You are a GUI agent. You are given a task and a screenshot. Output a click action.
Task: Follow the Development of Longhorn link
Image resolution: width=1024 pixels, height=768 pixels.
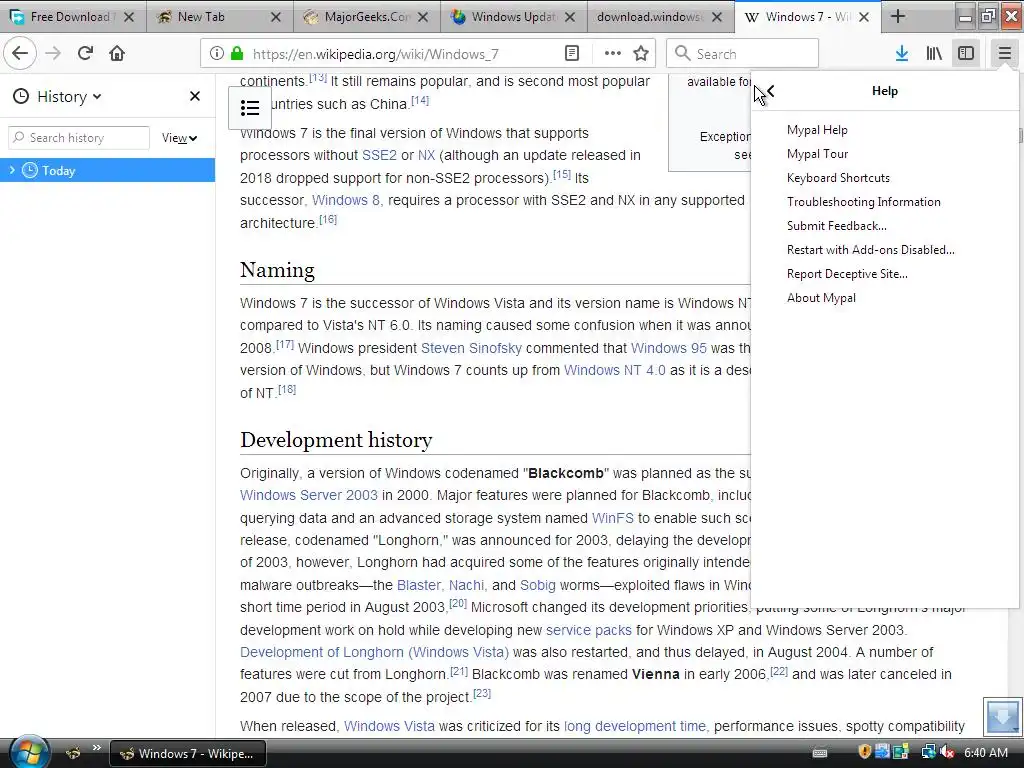[x=374, y=652]
